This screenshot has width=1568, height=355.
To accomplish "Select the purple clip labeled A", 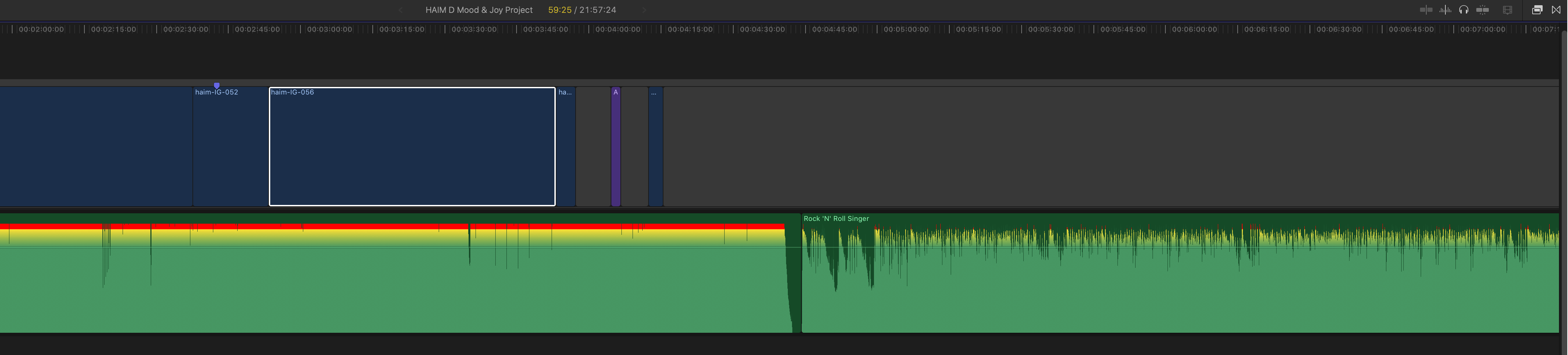I will pos(616,147).
